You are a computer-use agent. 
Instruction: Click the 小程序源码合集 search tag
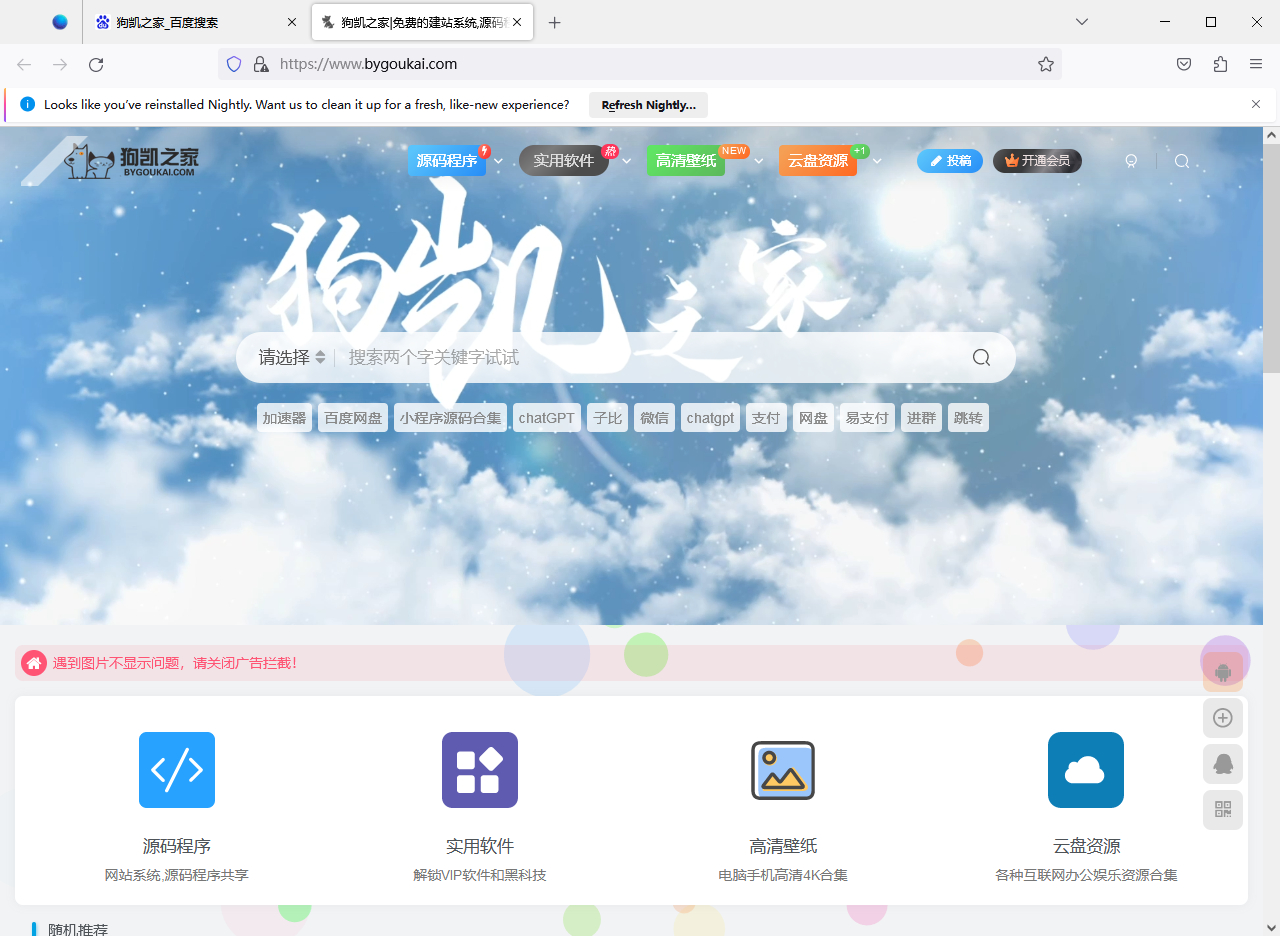(x=450, y=418)
